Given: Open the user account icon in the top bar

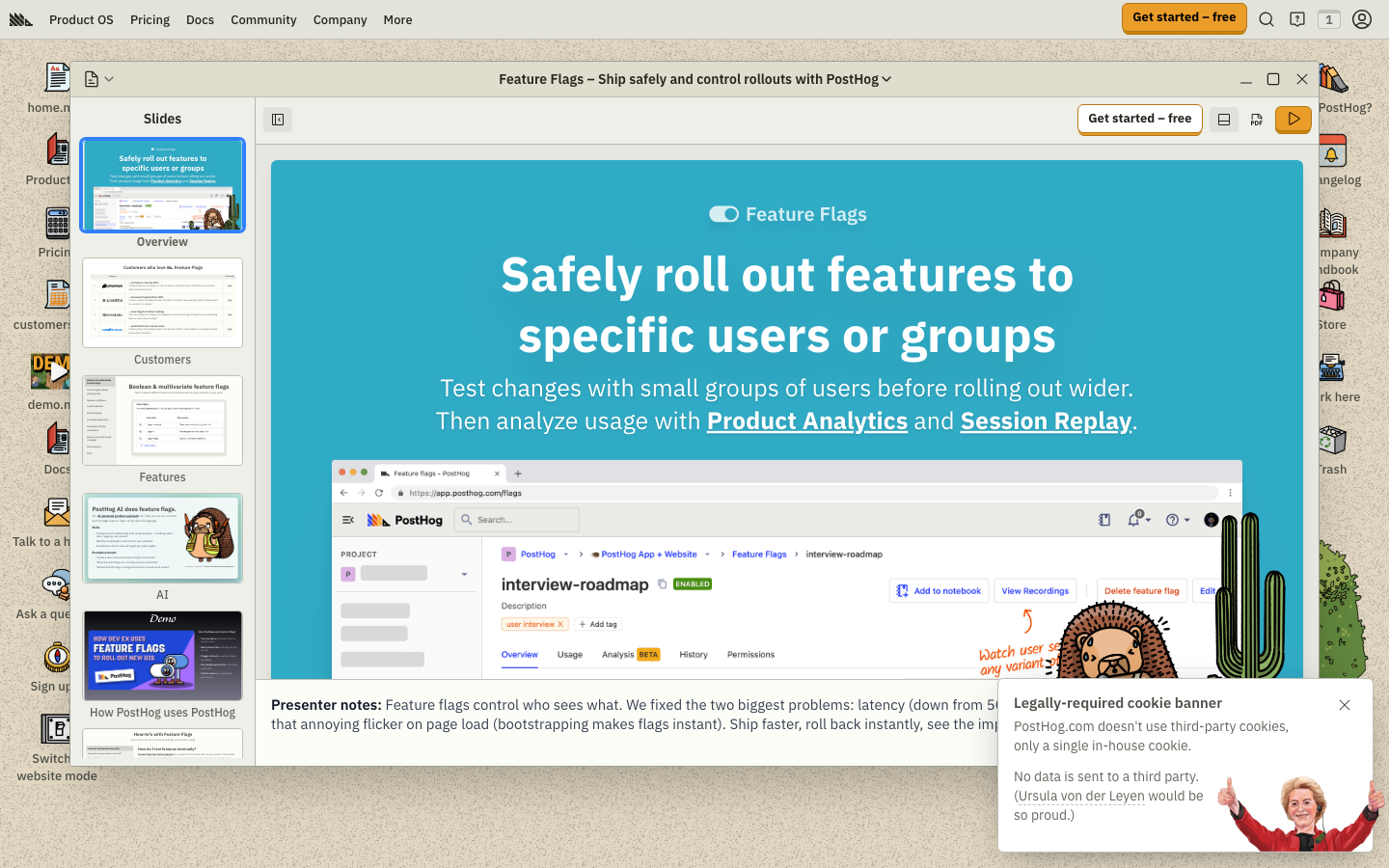Looking at the screenshot, I should 1362,19.
